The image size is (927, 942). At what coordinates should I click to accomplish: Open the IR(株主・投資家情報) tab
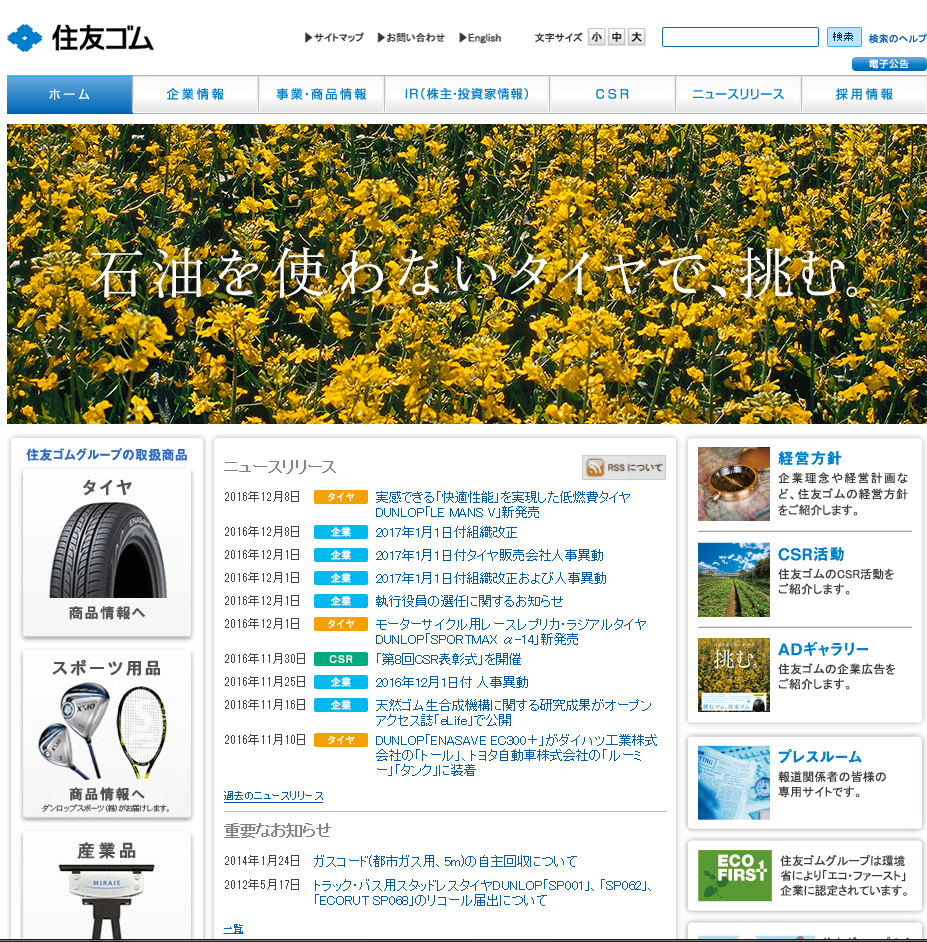pos(467,95)
